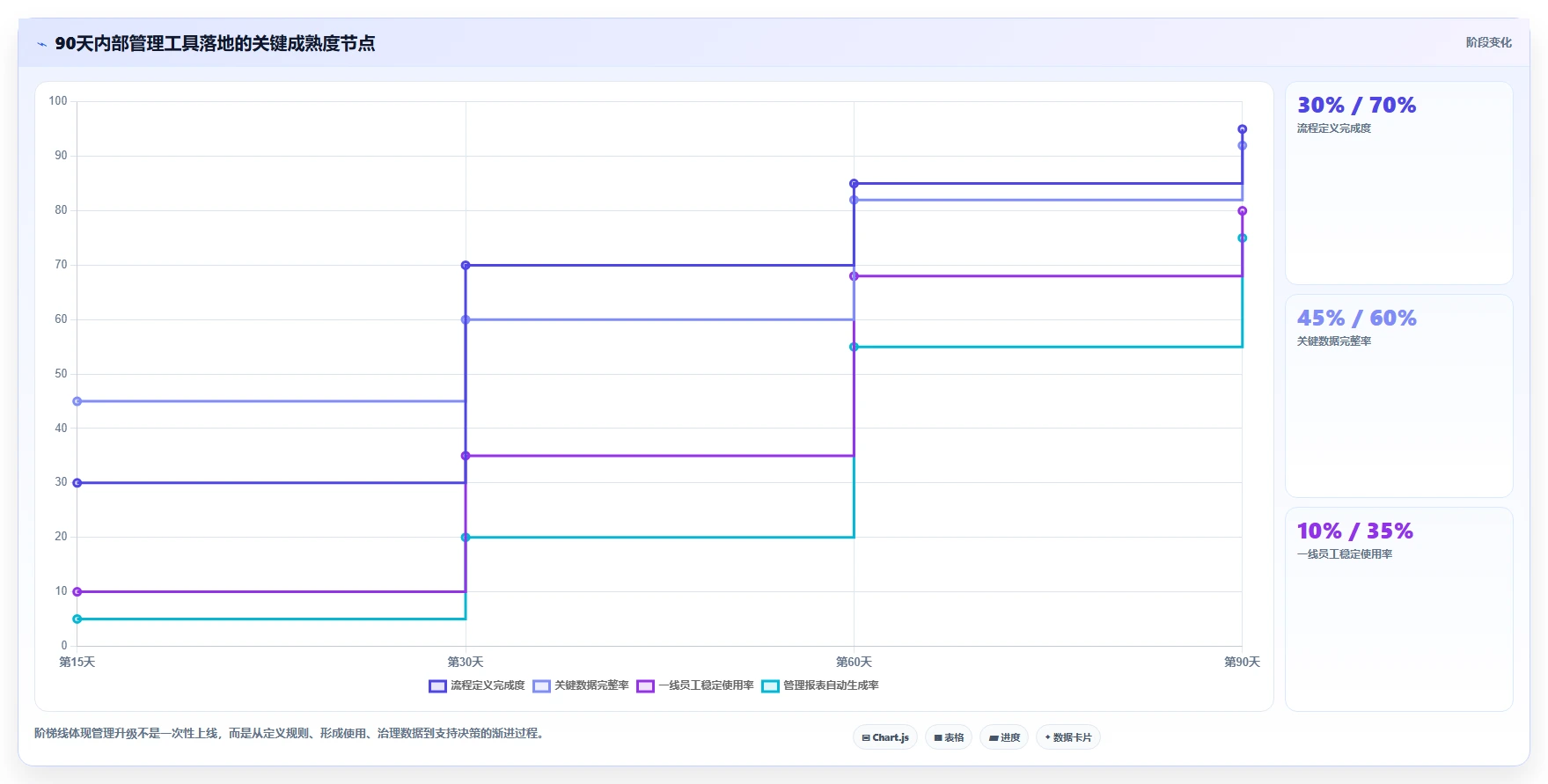The image size is (1548, 784).
Task: Click the 流程定义完成度 card caption
Action: click(x=1333, y=128)
